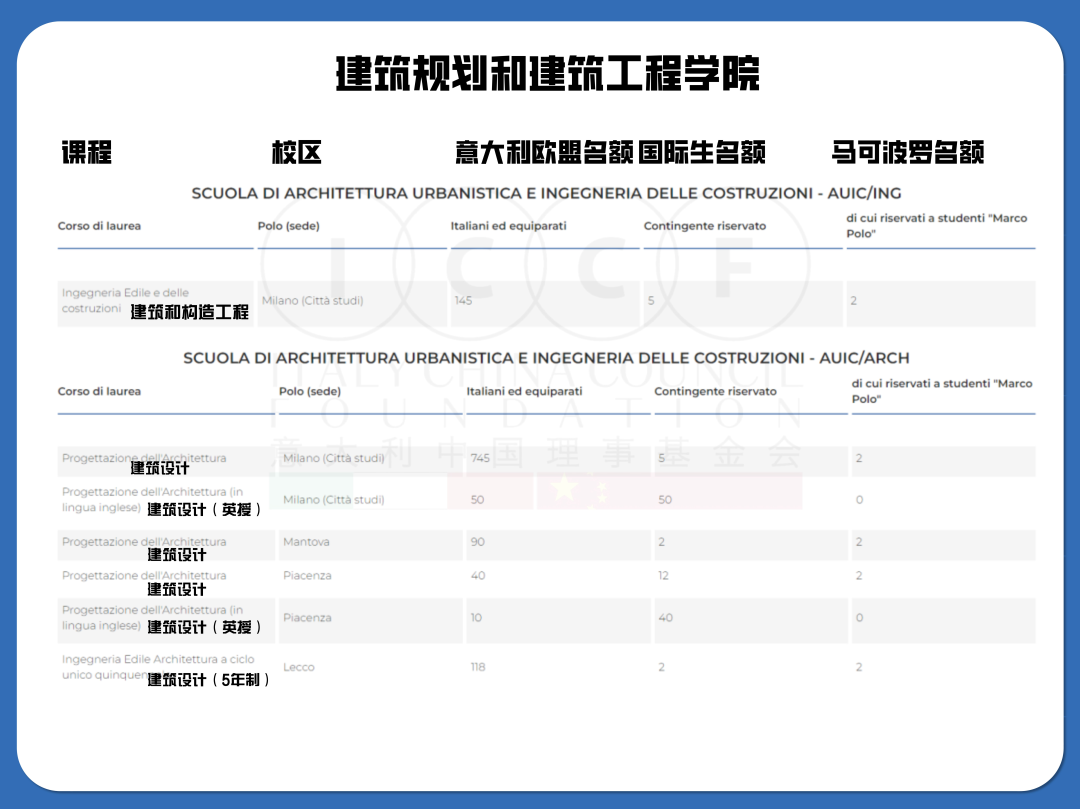This screenshot has height=809, width=1080.
Task: Click the English-taught Architettura course for Piacenza
Action: [152, 618]
